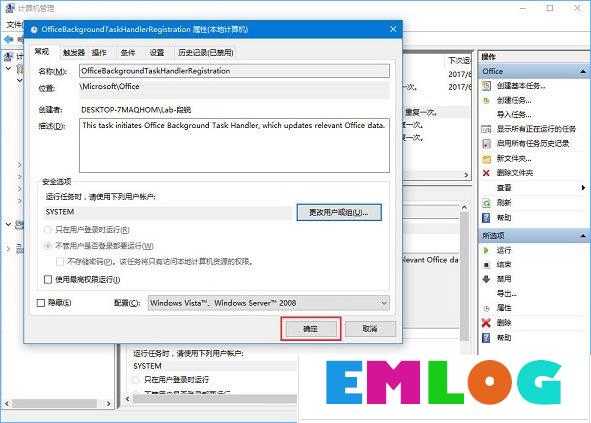Image resolution: width=591 pixels, height=423 pixels.
Task: Check the 隐藏(E) checkbox
Action: tap(41, 303)
